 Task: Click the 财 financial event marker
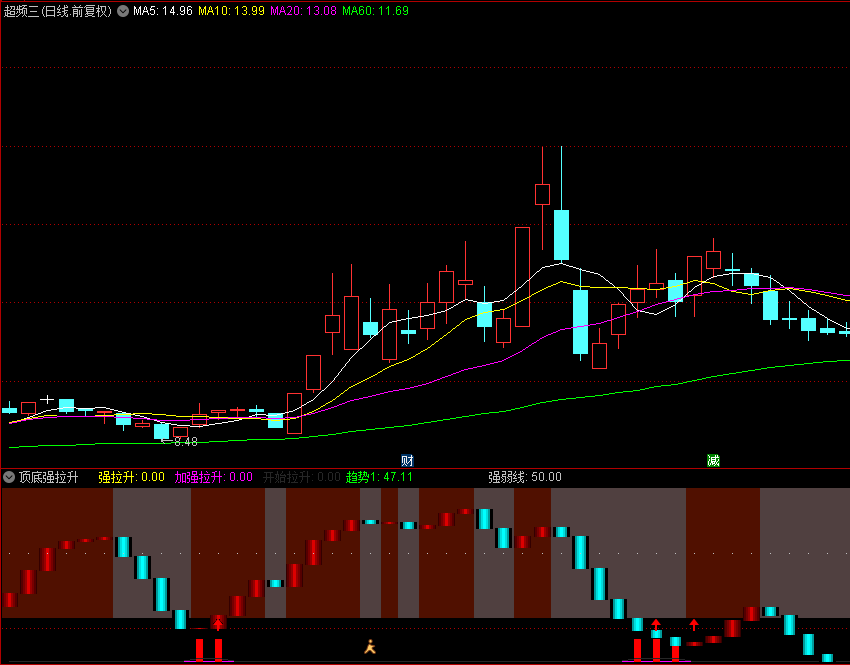pyautogui.click(x=407, y=461)
